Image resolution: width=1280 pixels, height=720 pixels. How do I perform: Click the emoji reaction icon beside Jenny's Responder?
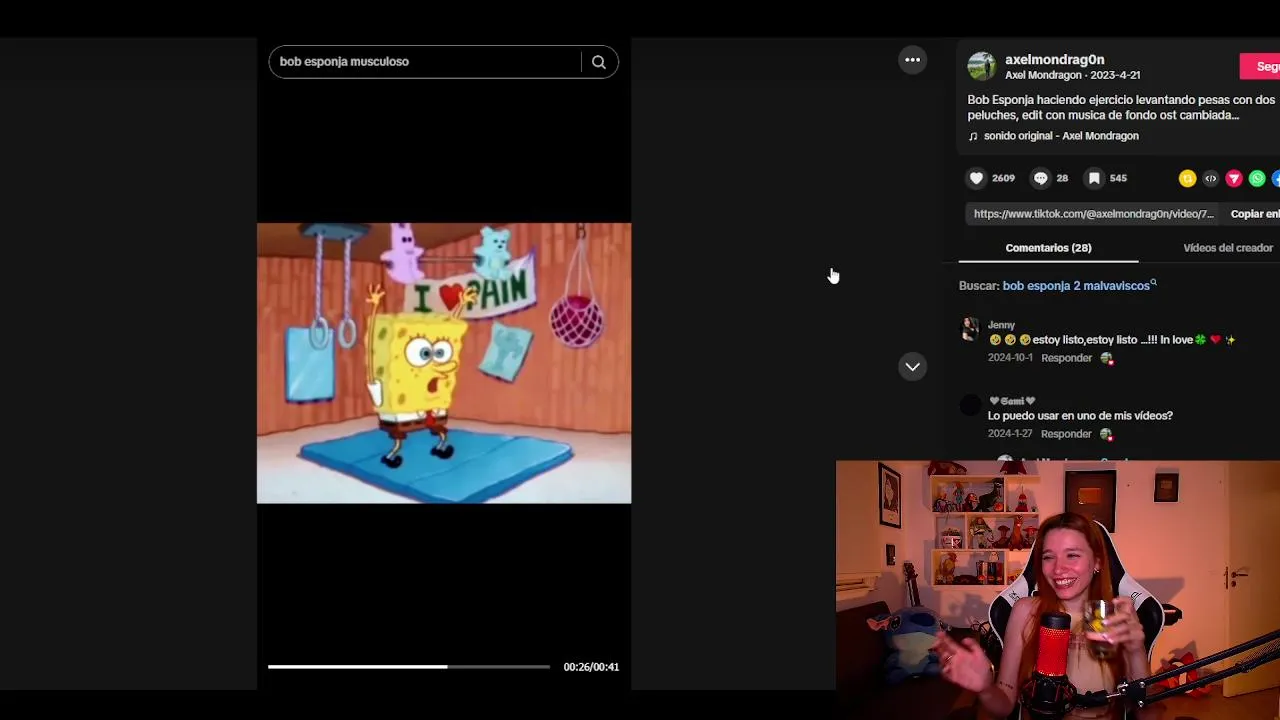1106,358
